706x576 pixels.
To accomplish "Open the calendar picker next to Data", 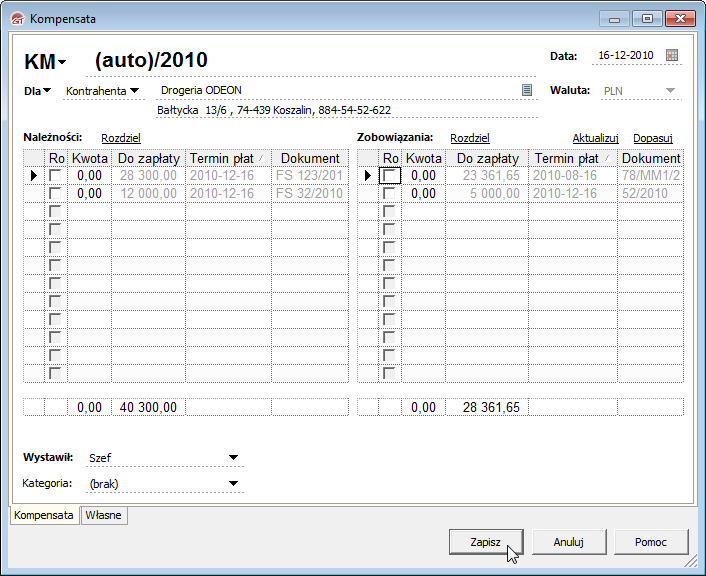I will tap(672, 56).
